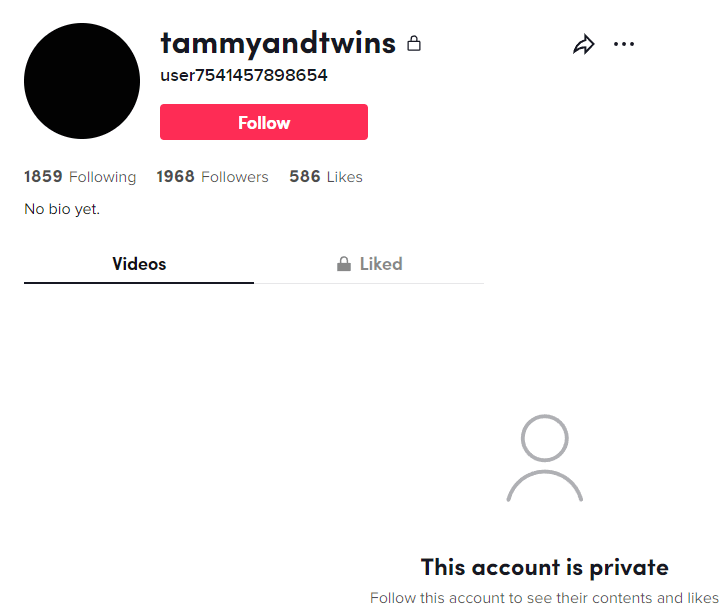
Task: Open the three-dots more options menu
Action: [624, 44]
